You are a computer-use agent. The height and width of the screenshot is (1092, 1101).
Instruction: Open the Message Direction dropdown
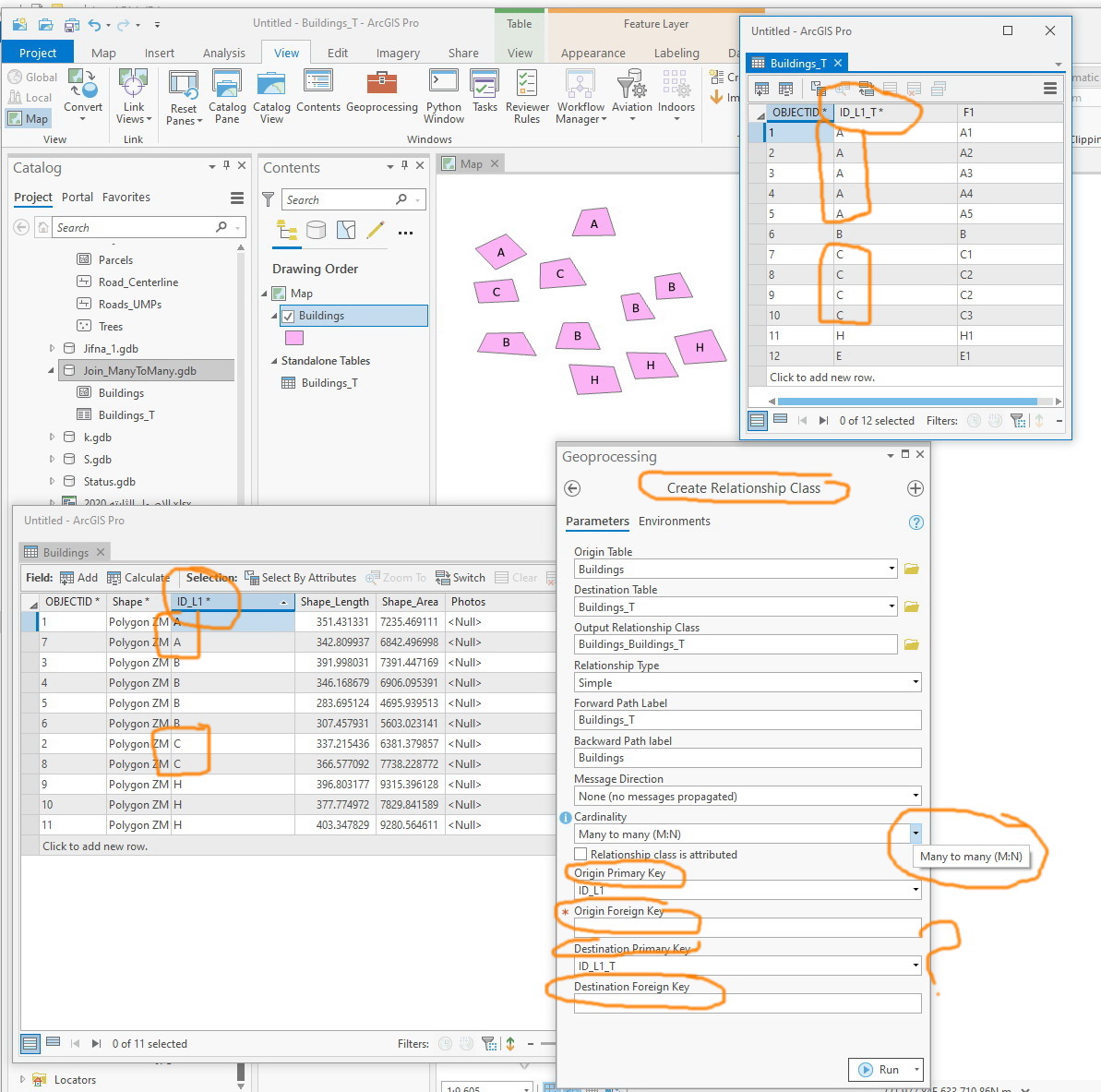click(915, 796)
